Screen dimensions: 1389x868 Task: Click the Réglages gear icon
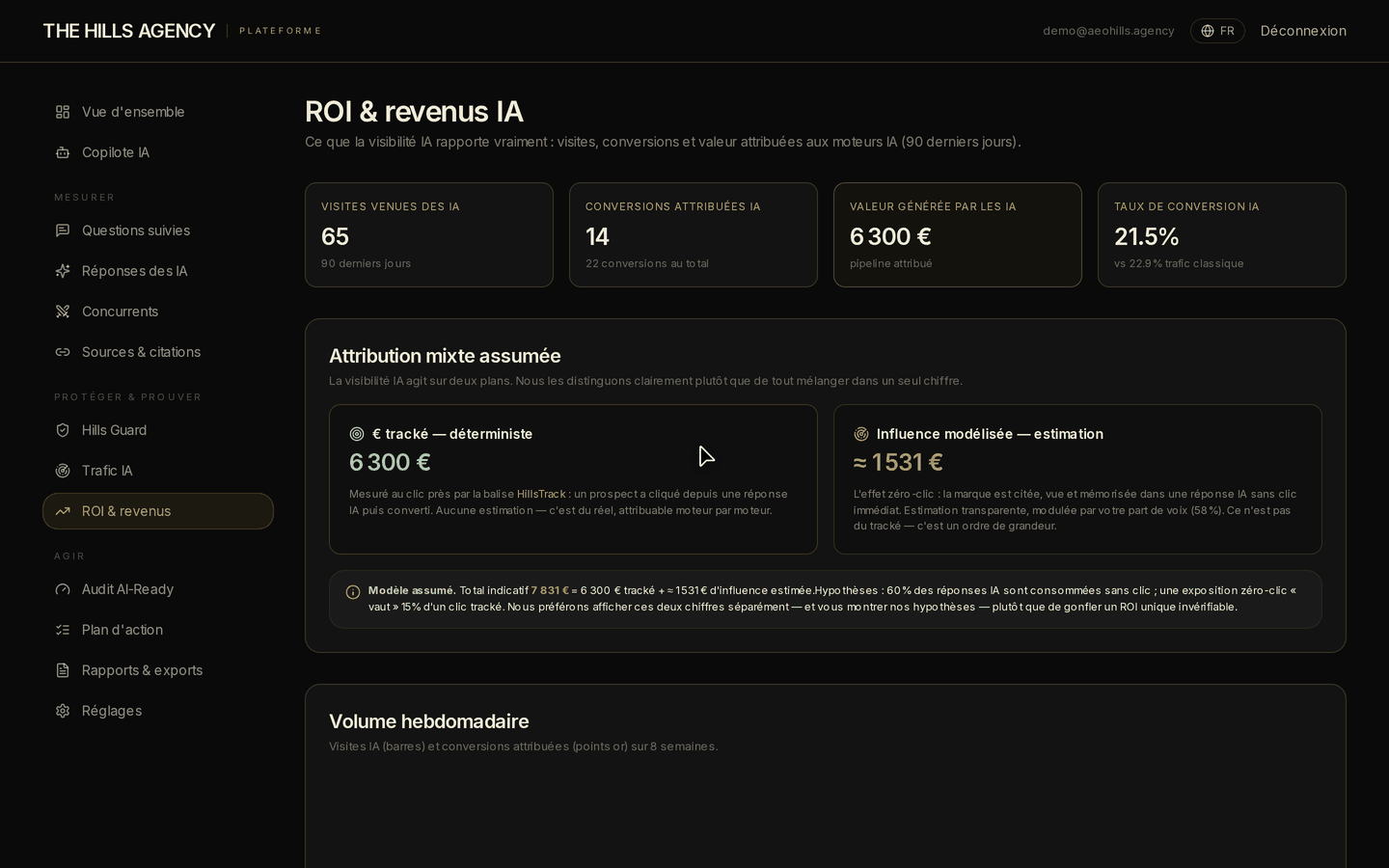pos(63,711)
